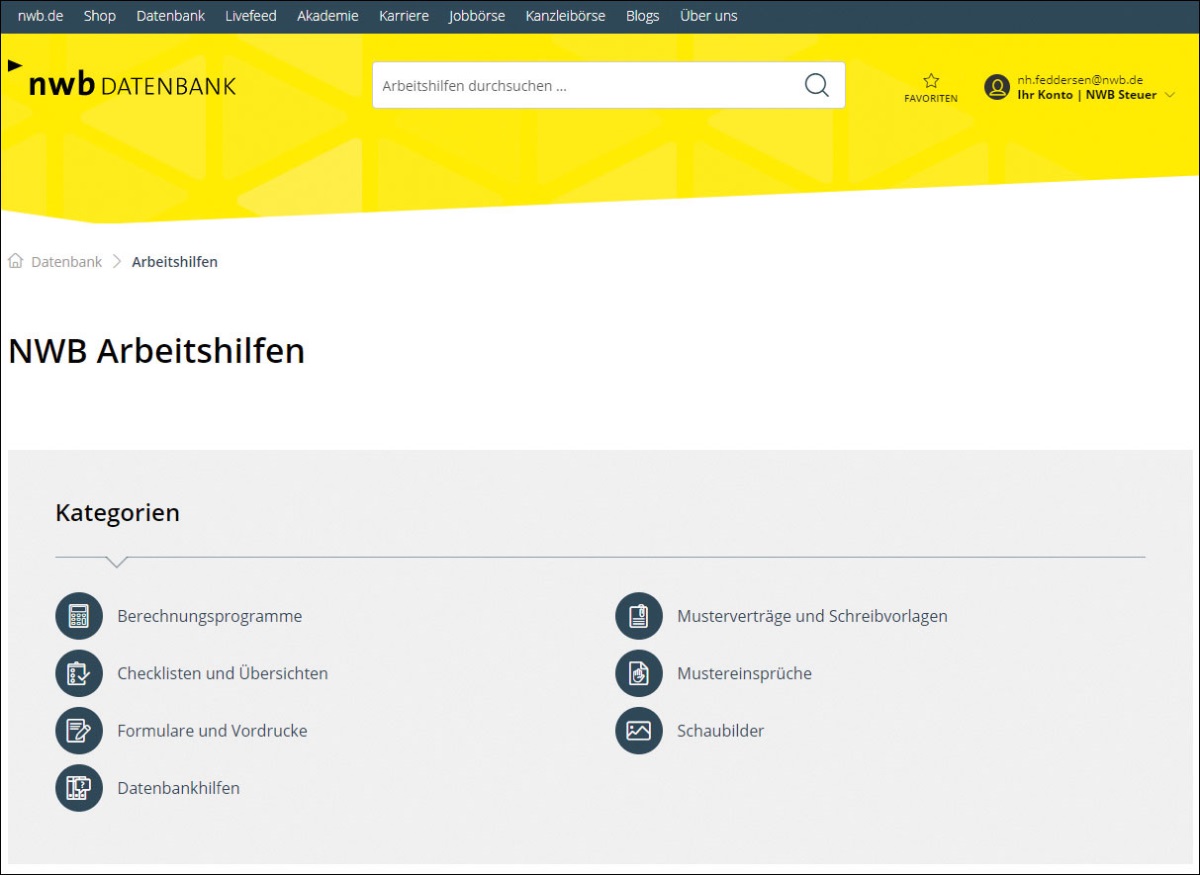The height and width of the screenshot is (875, 1200).
Task: Click the Schaubilder picture icon
Action: pyautogui.click(x=639, y=731)
